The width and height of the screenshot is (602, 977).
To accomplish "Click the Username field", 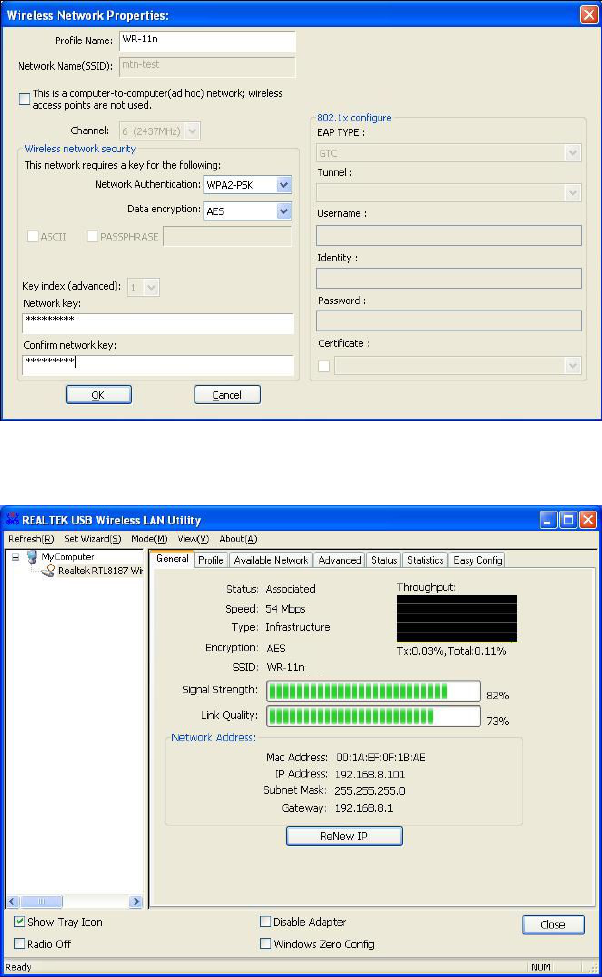I will pyautogui.click(x=449, y=236).
